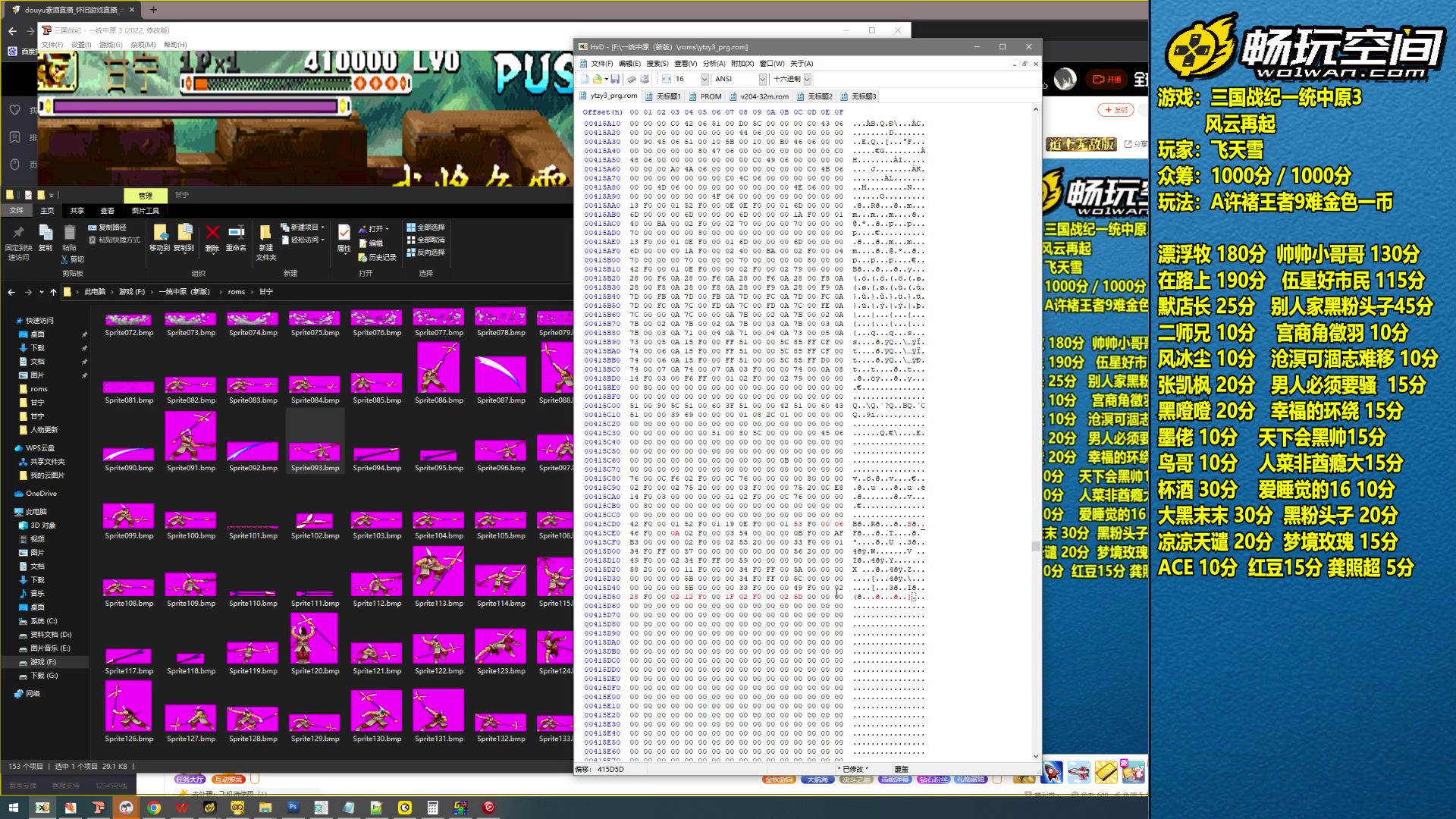Switch to the 无标题1 tab in HxD
This screenshot has width=1456, height=819.
(663, 96)
